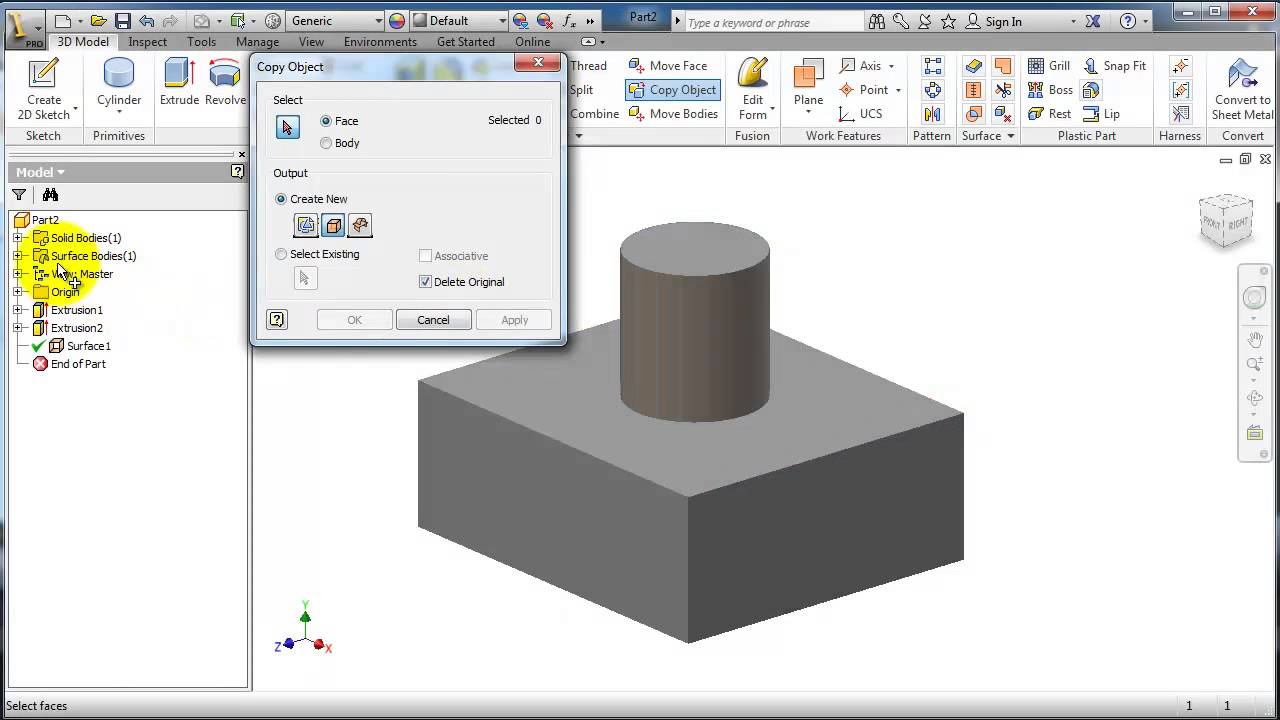This screenshot has width=1280, height=720.
Task: Click the Lip tool
Action: [x=1101, y=114]
